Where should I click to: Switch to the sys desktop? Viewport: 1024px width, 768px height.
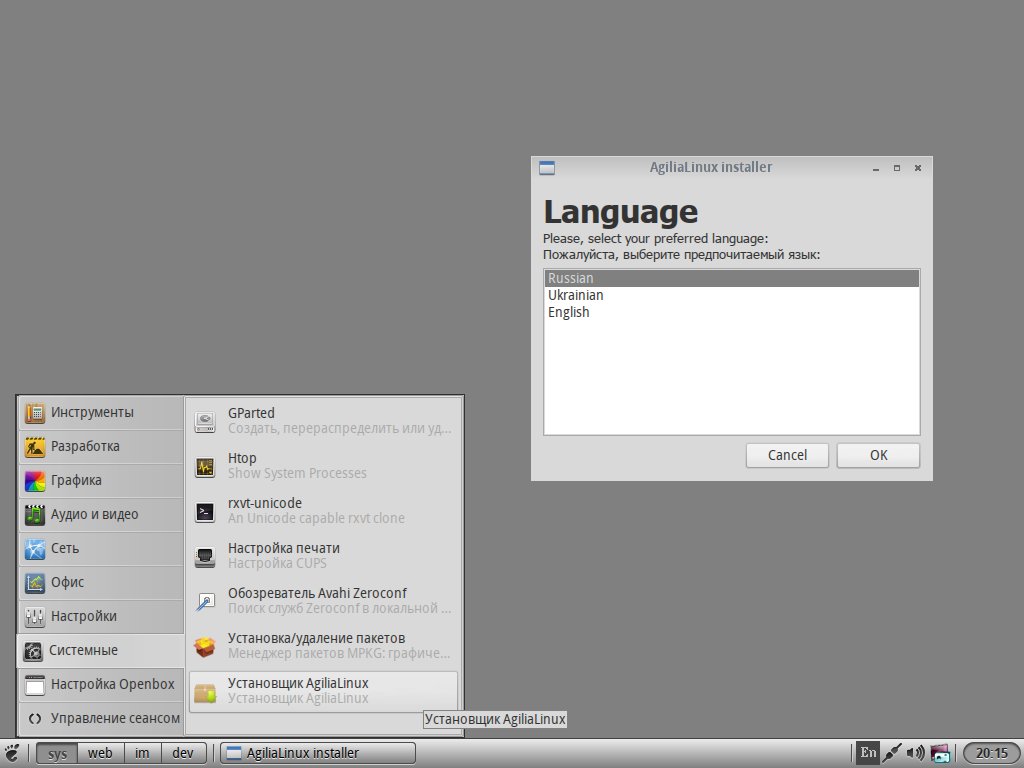tap(57, 753)
